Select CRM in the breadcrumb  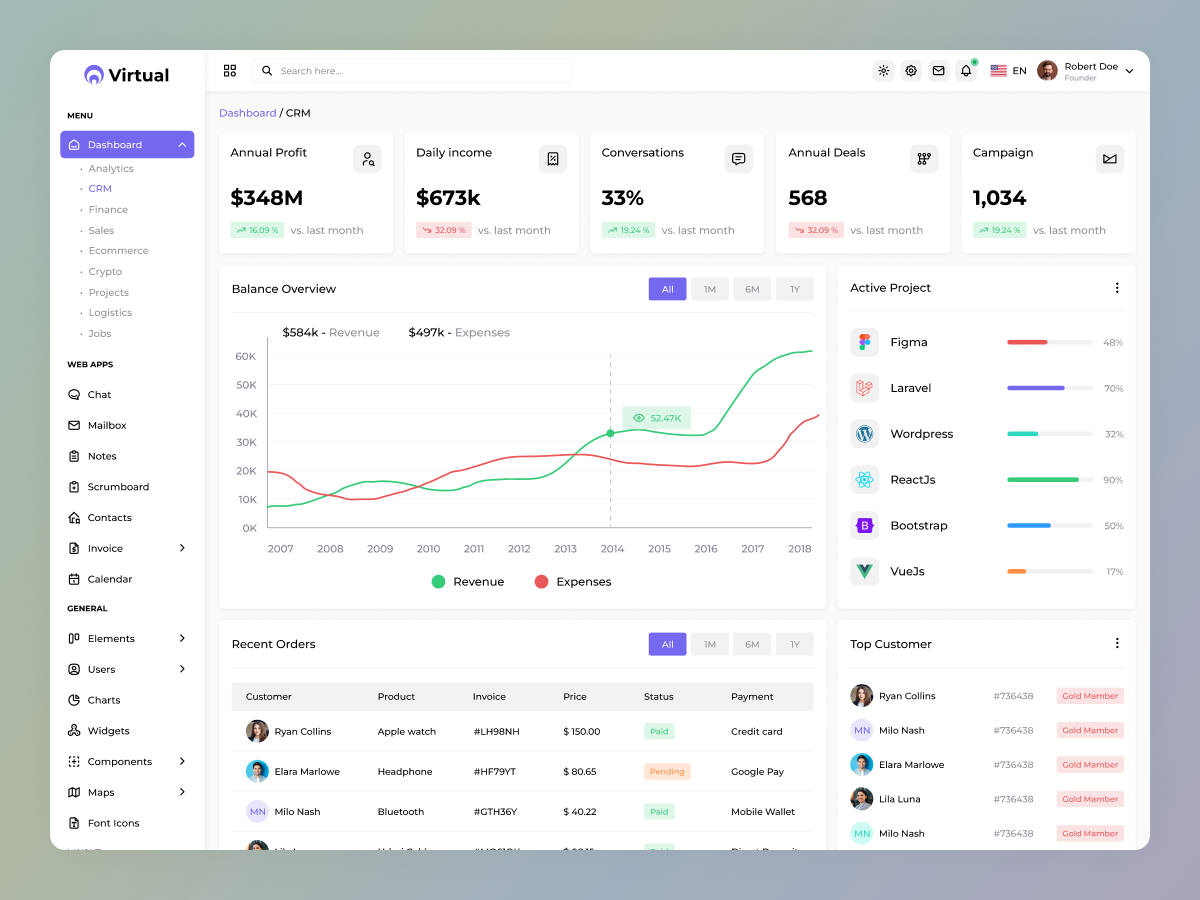[297, 112]
